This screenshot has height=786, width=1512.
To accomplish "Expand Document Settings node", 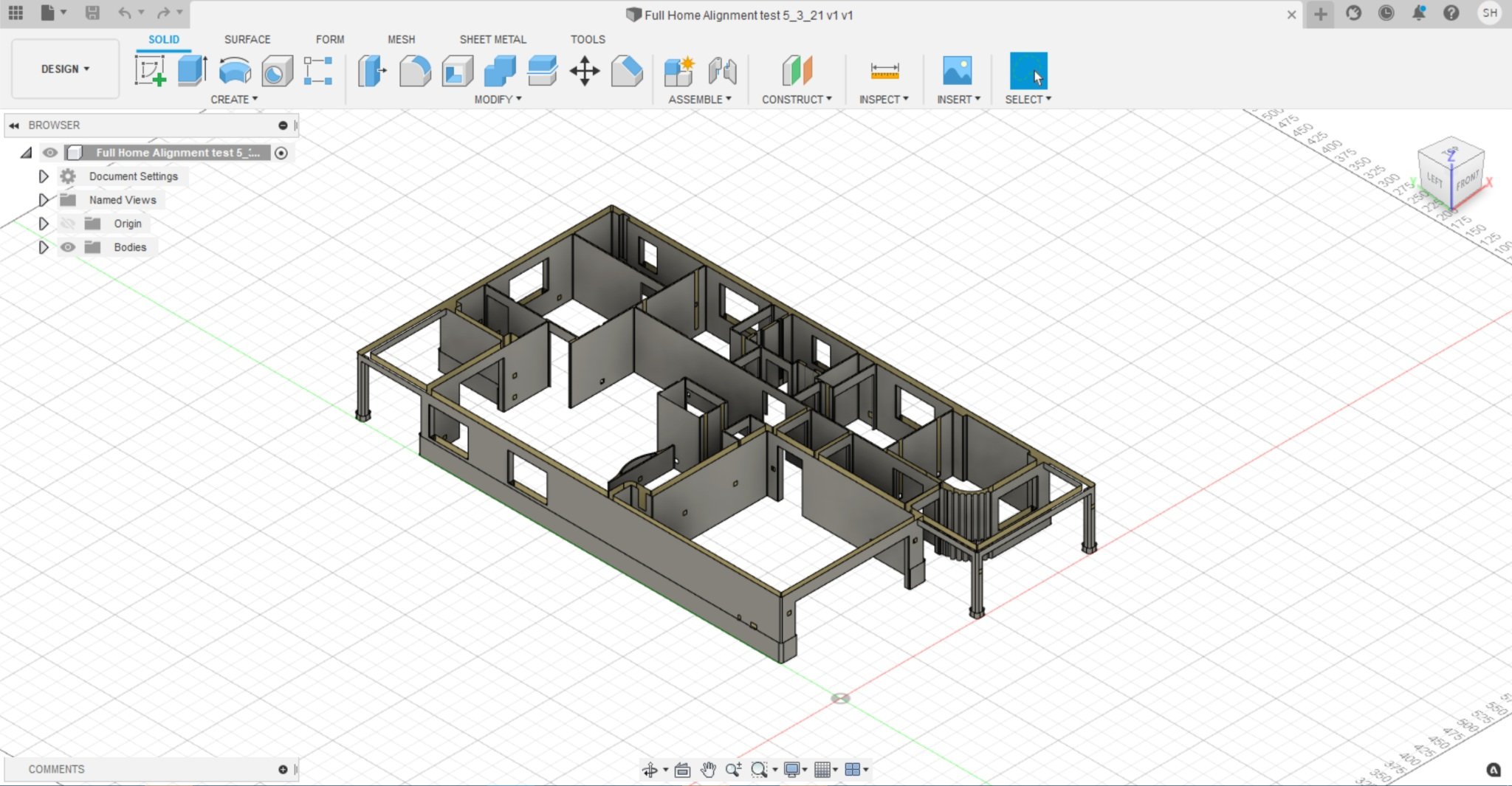I will [44, 176].
